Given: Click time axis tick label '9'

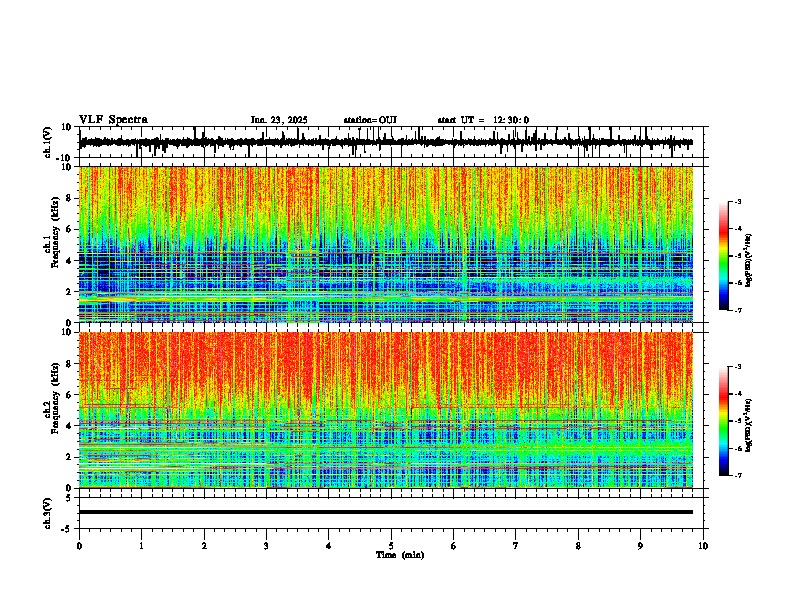Looking at the screenshot, I should point(640,546).
